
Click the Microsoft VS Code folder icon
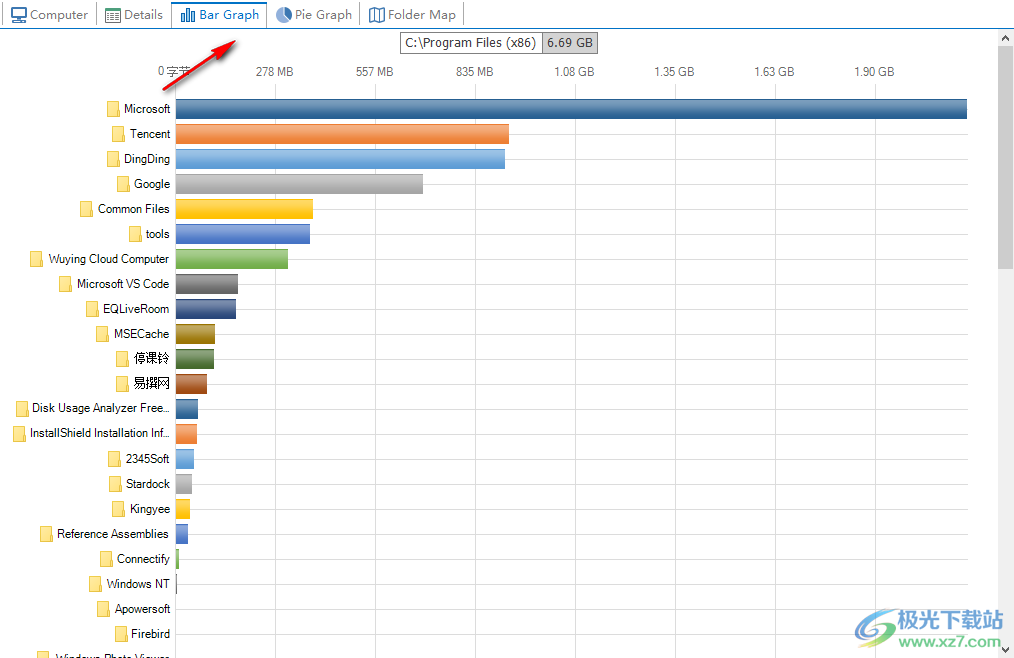point(65,284)
